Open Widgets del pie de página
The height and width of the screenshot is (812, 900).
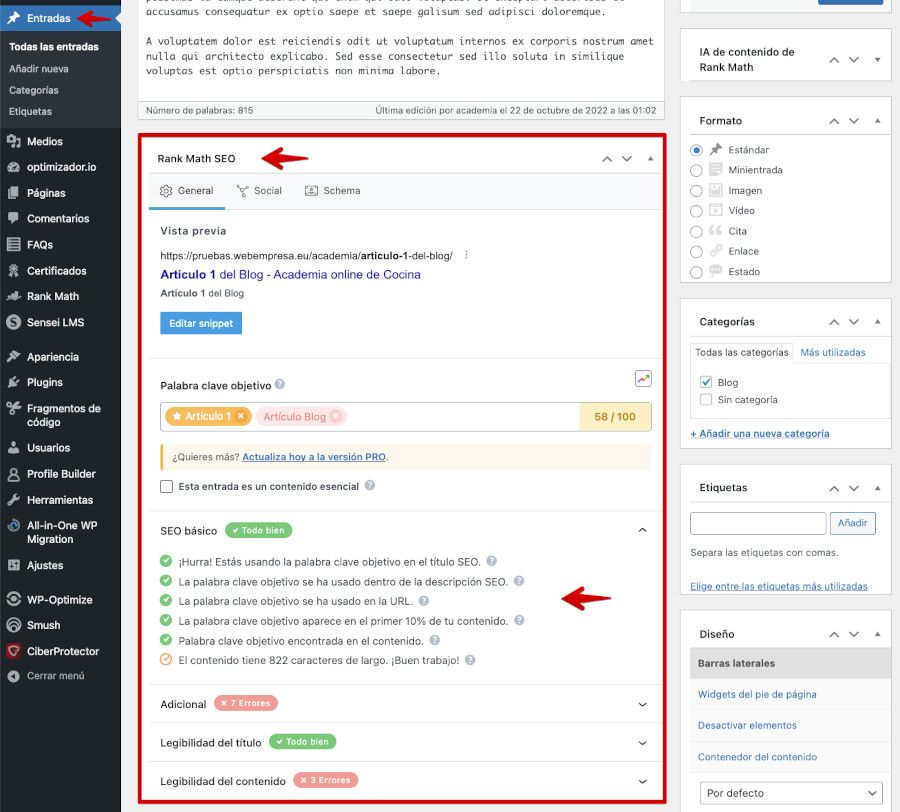pyautogui.click(x=757, y=694)
